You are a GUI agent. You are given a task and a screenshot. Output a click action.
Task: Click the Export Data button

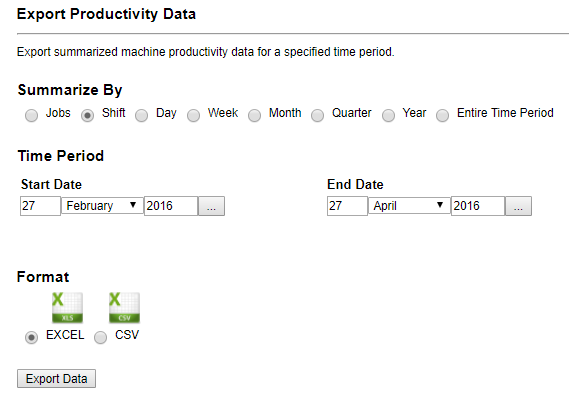coord(57,379)
